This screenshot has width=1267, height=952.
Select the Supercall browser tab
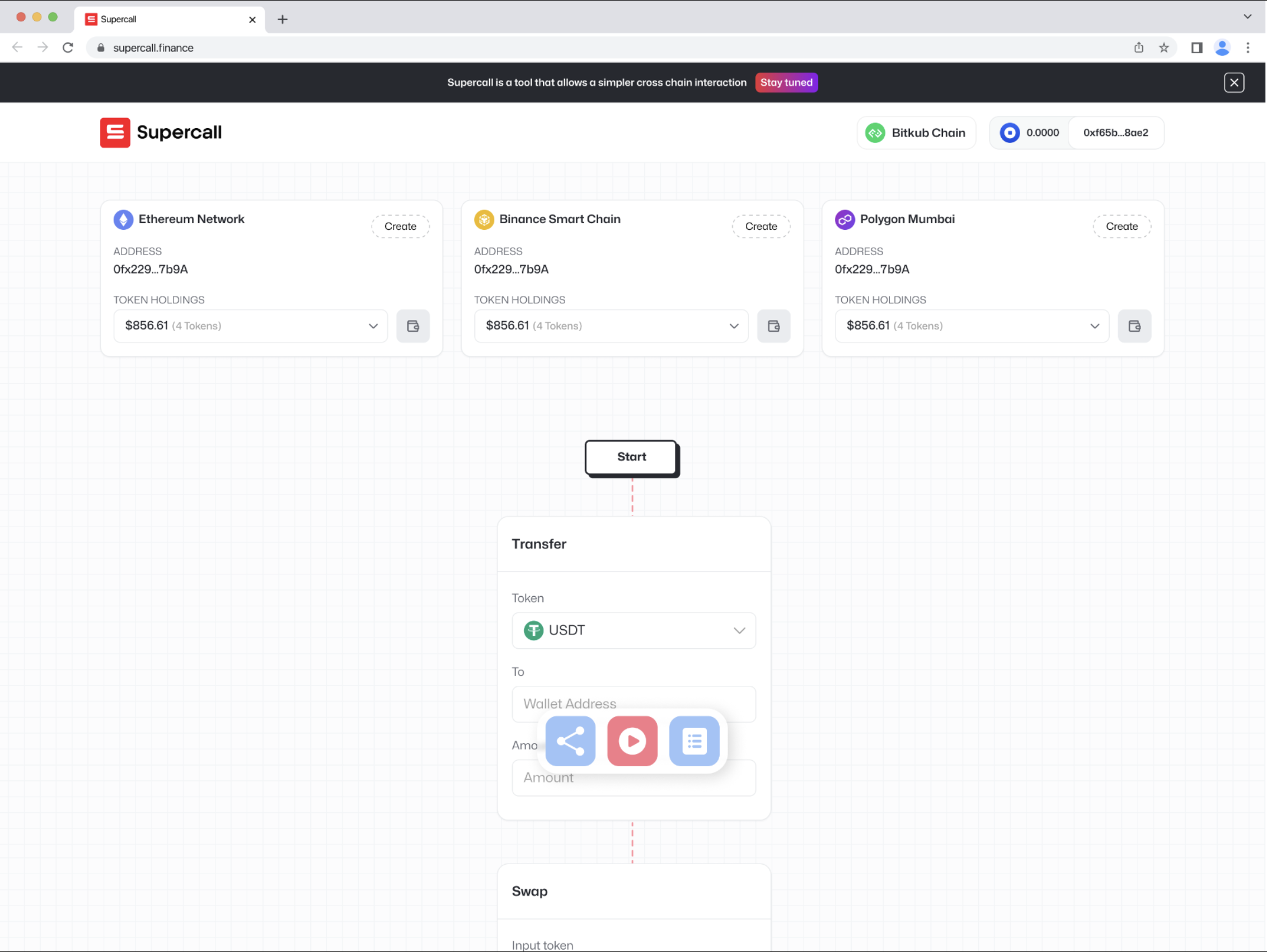(166, 19)
